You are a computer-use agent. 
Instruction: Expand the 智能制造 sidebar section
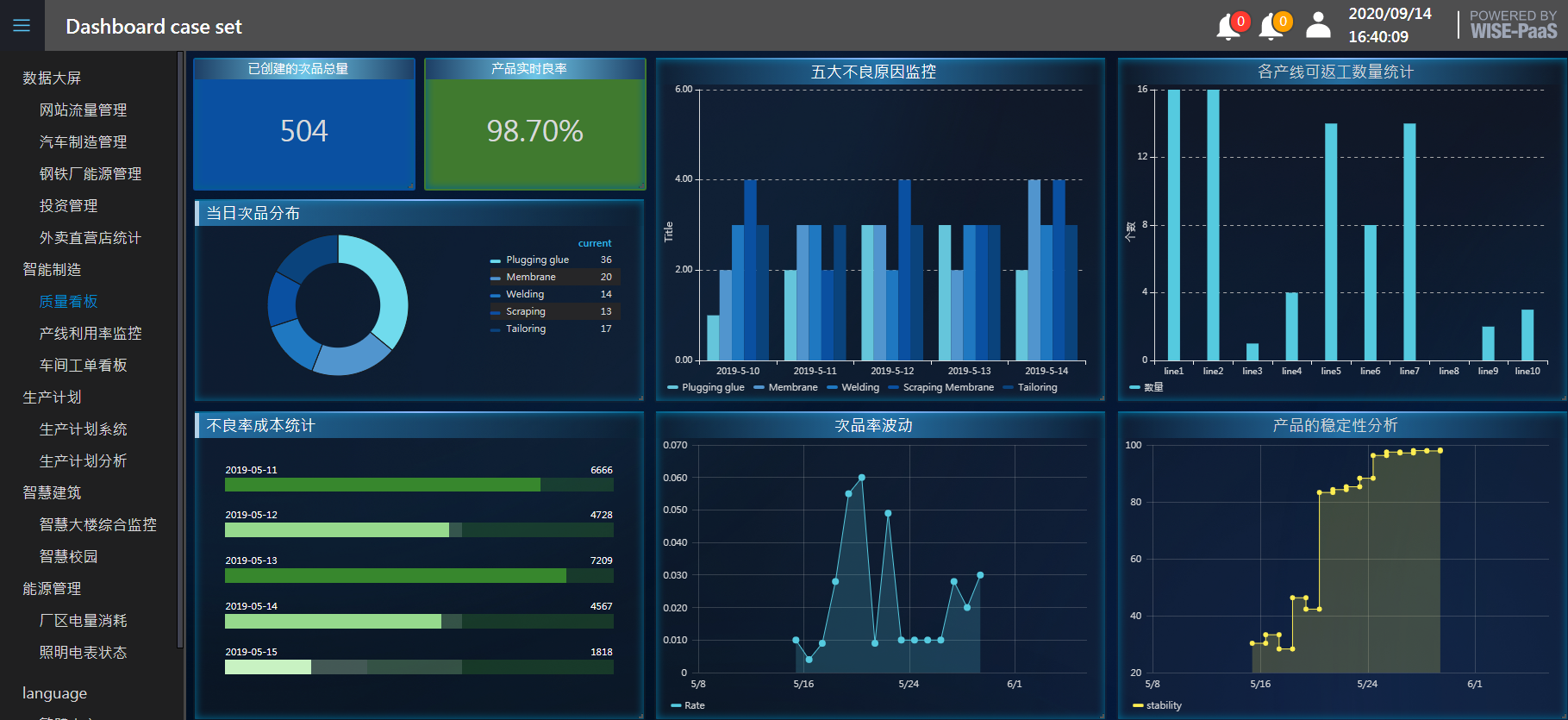coord(52,269)
